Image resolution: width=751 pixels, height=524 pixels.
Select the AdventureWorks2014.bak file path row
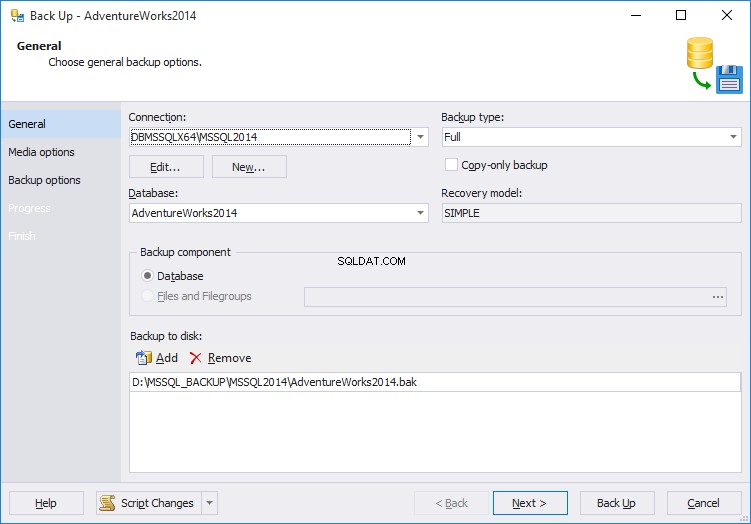coord(435,382)
